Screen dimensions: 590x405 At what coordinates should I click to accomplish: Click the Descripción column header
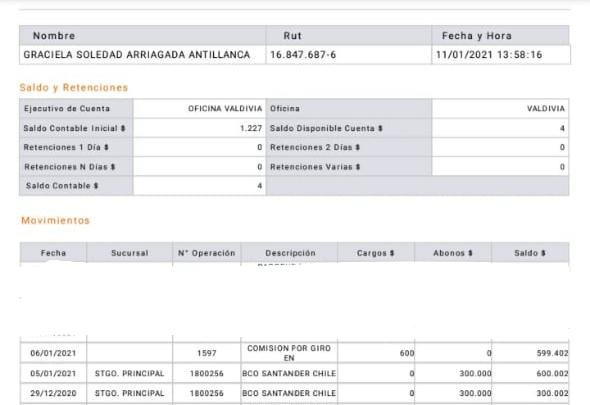pyautogui.click(x=290, y=253)
